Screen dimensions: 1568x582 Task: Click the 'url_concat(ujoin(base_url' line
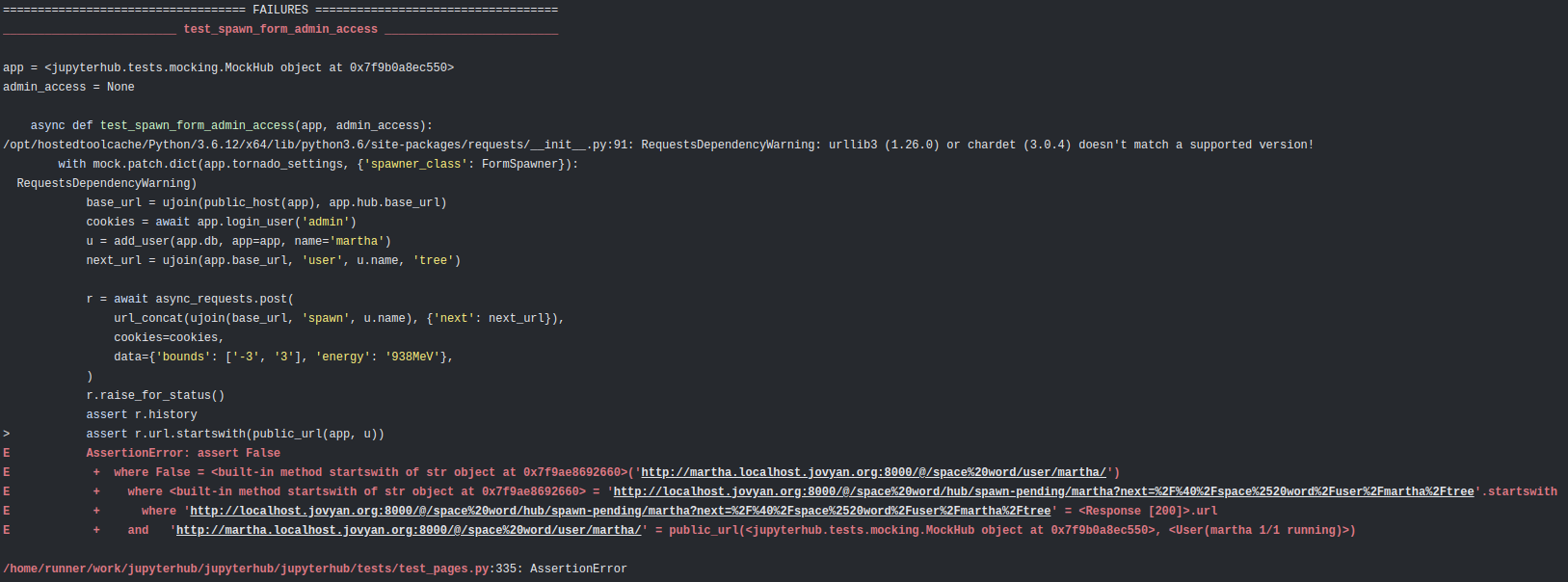(339, 318)
